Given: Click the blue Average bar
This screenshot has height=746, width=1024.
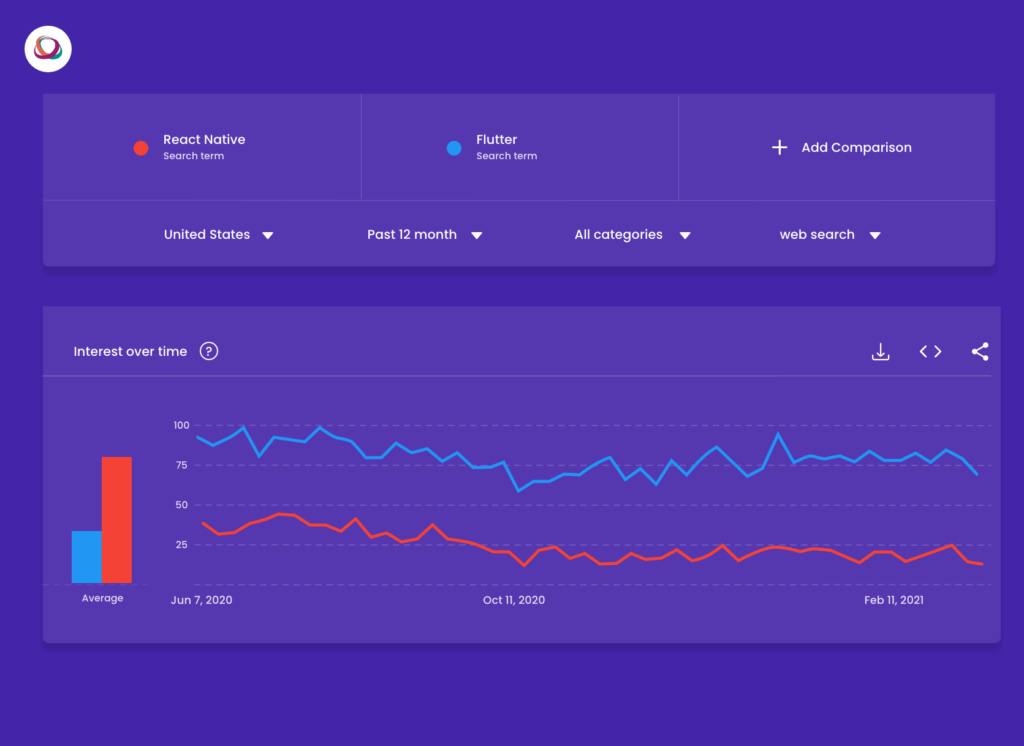Looking at the screenshot, I should pos(87,557).
